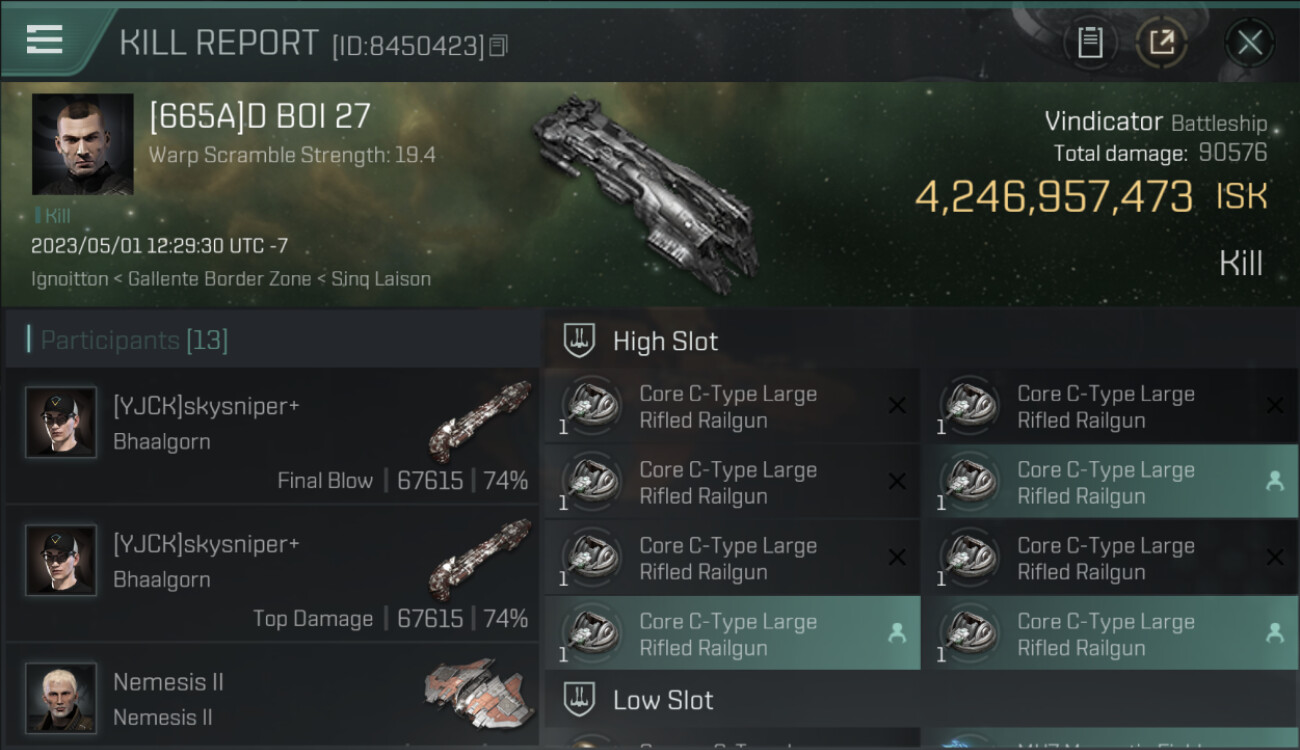
Task: Close the kill report window
Action: (1249, 42)
